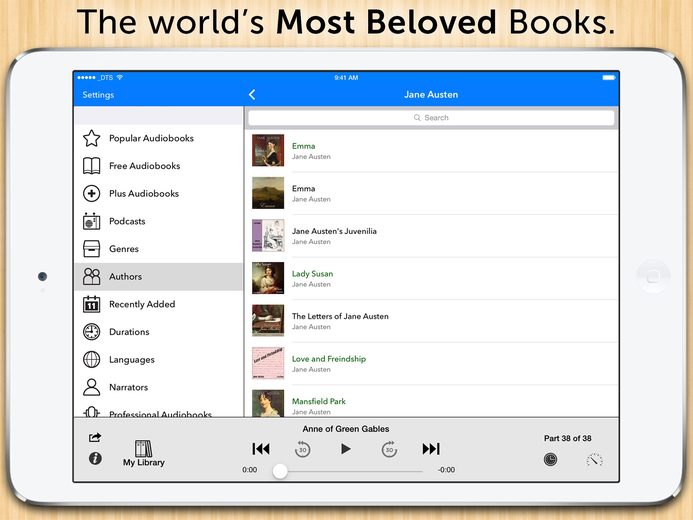Select Podcasts menu item
Screen dimensions: 693x520
click(159, 221)
